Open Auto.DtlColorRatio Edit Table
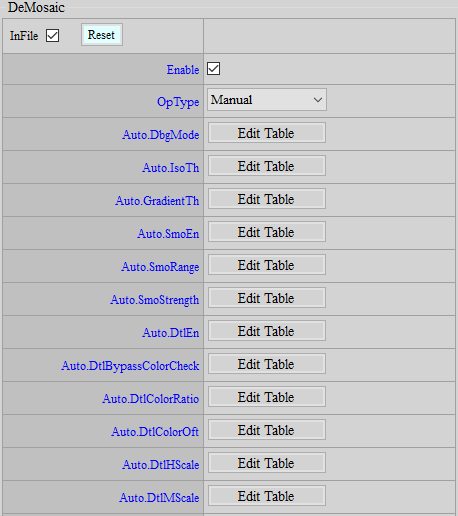458x516 pixels. [x=267, y=397]
